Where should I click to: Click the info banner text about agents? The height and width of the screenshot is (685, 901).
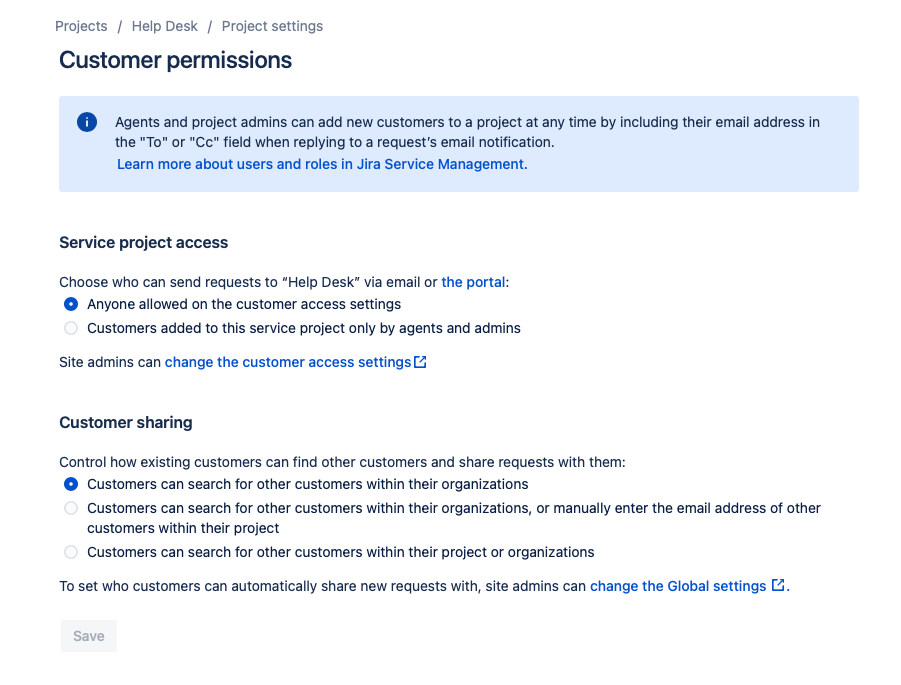coord(467,132)
